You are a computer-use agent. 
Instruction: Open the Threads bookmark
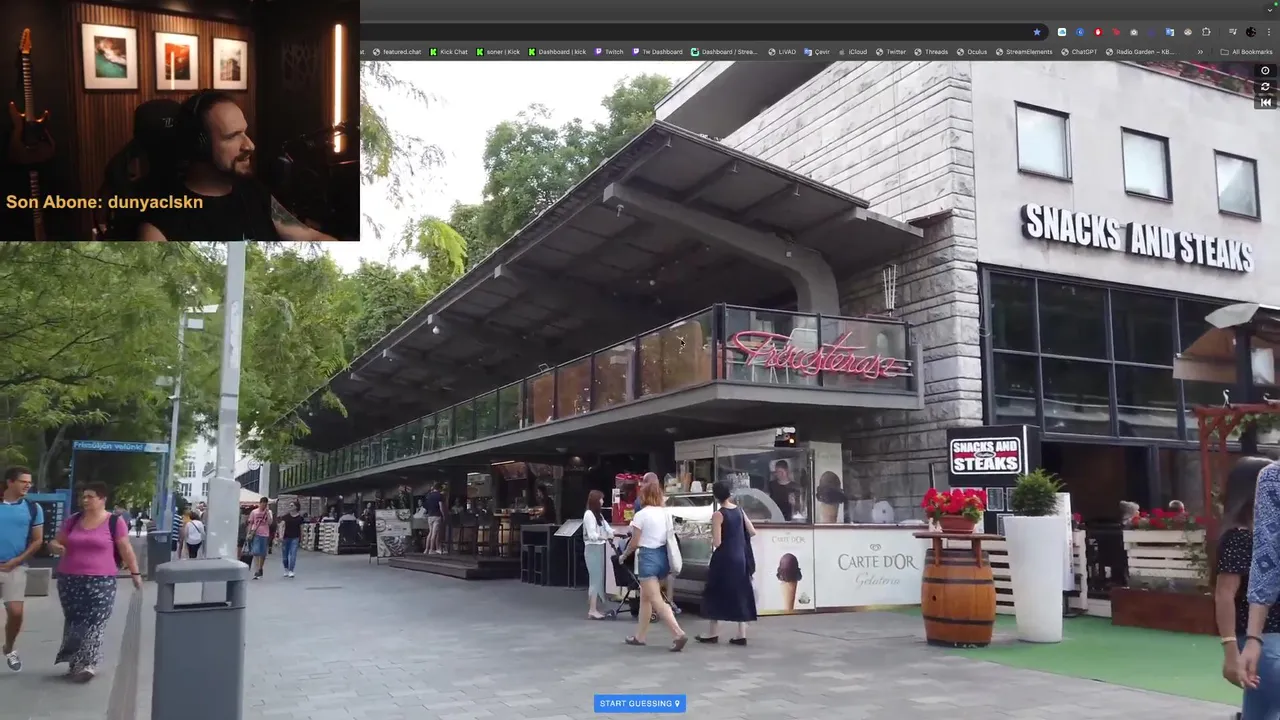pos(931,52)
